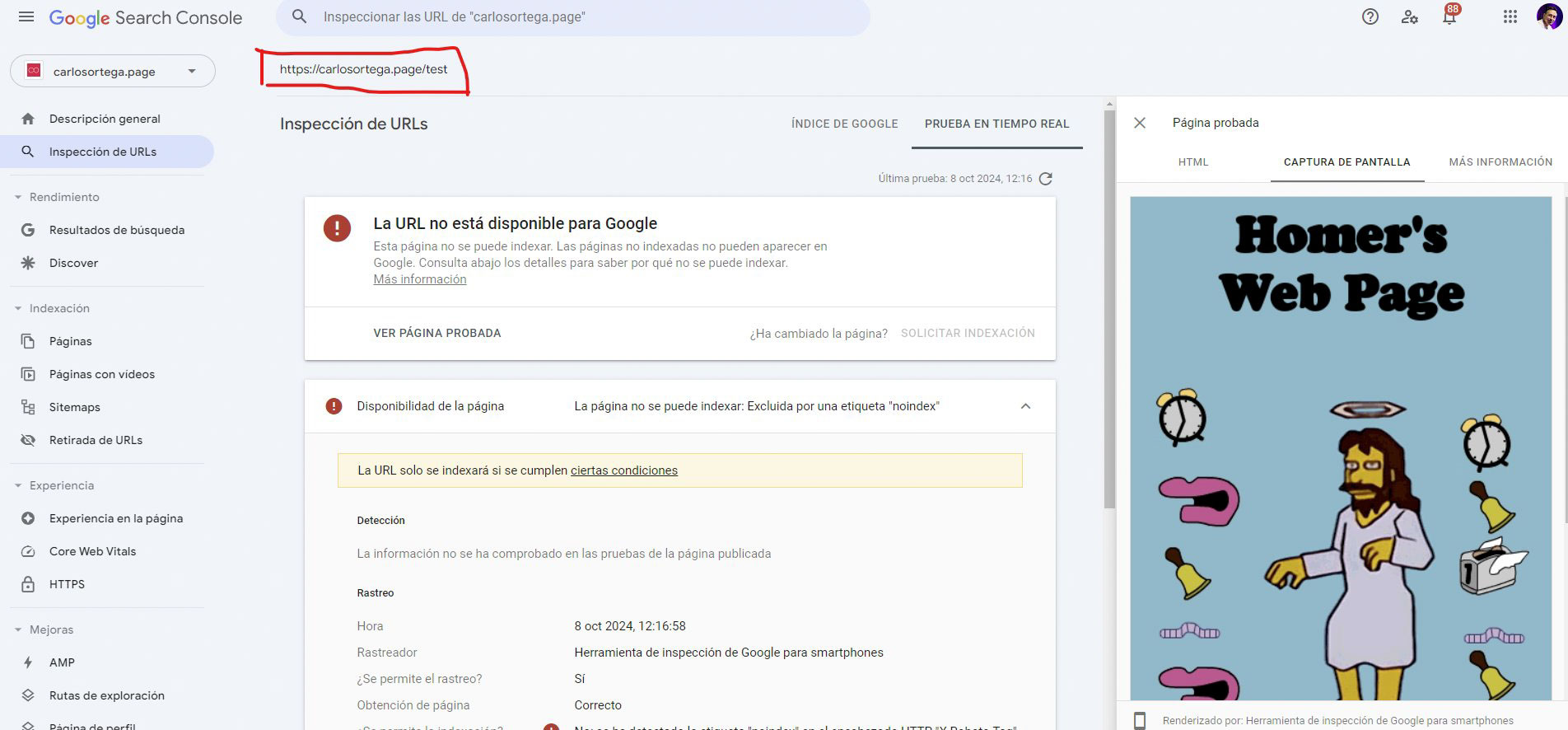The image size is (1568, 730).
Task: Click the Páginas con vídeos icon
Action: (28, 374)
